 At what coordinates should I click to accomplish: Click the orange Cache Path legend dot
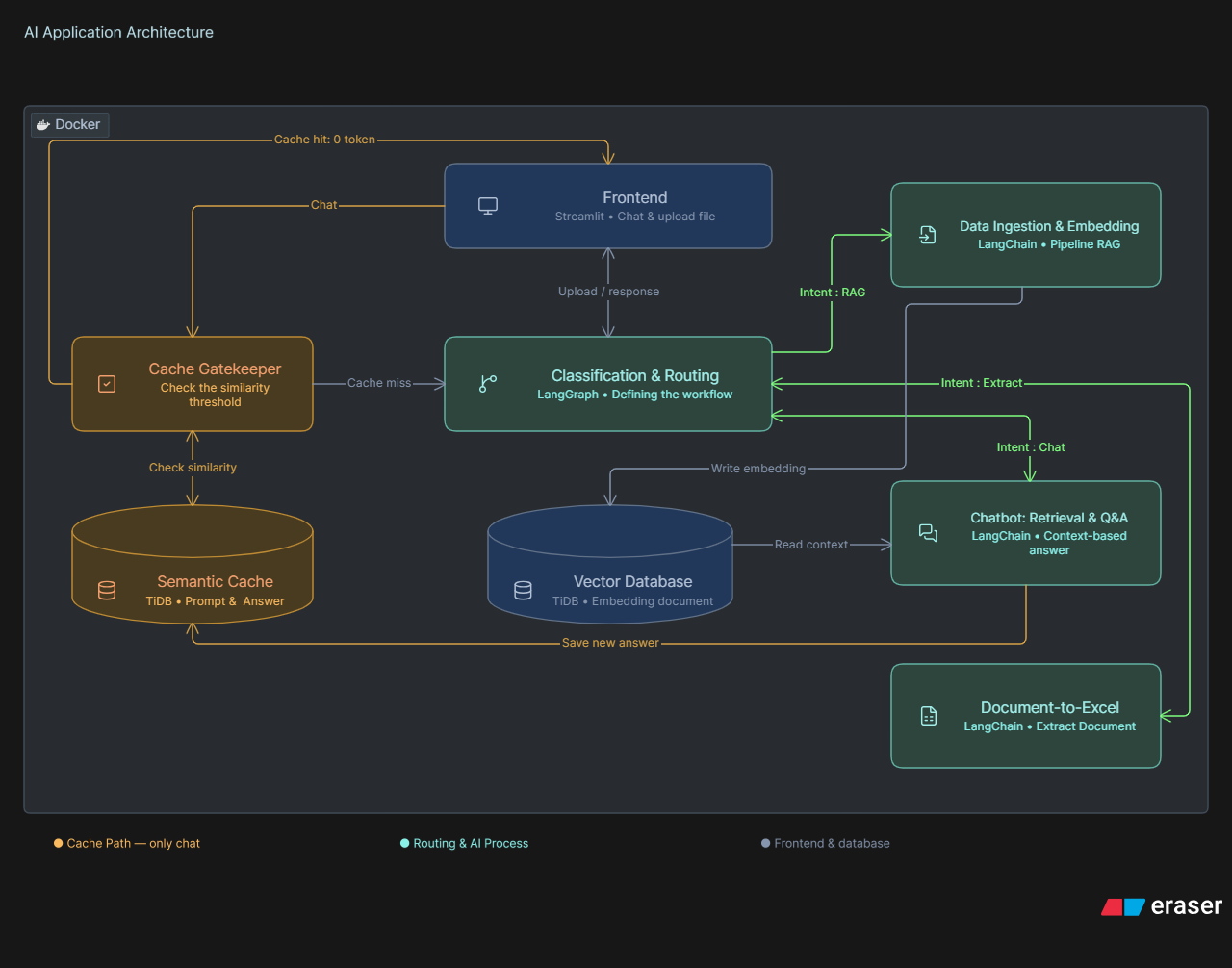coord(59,844)
